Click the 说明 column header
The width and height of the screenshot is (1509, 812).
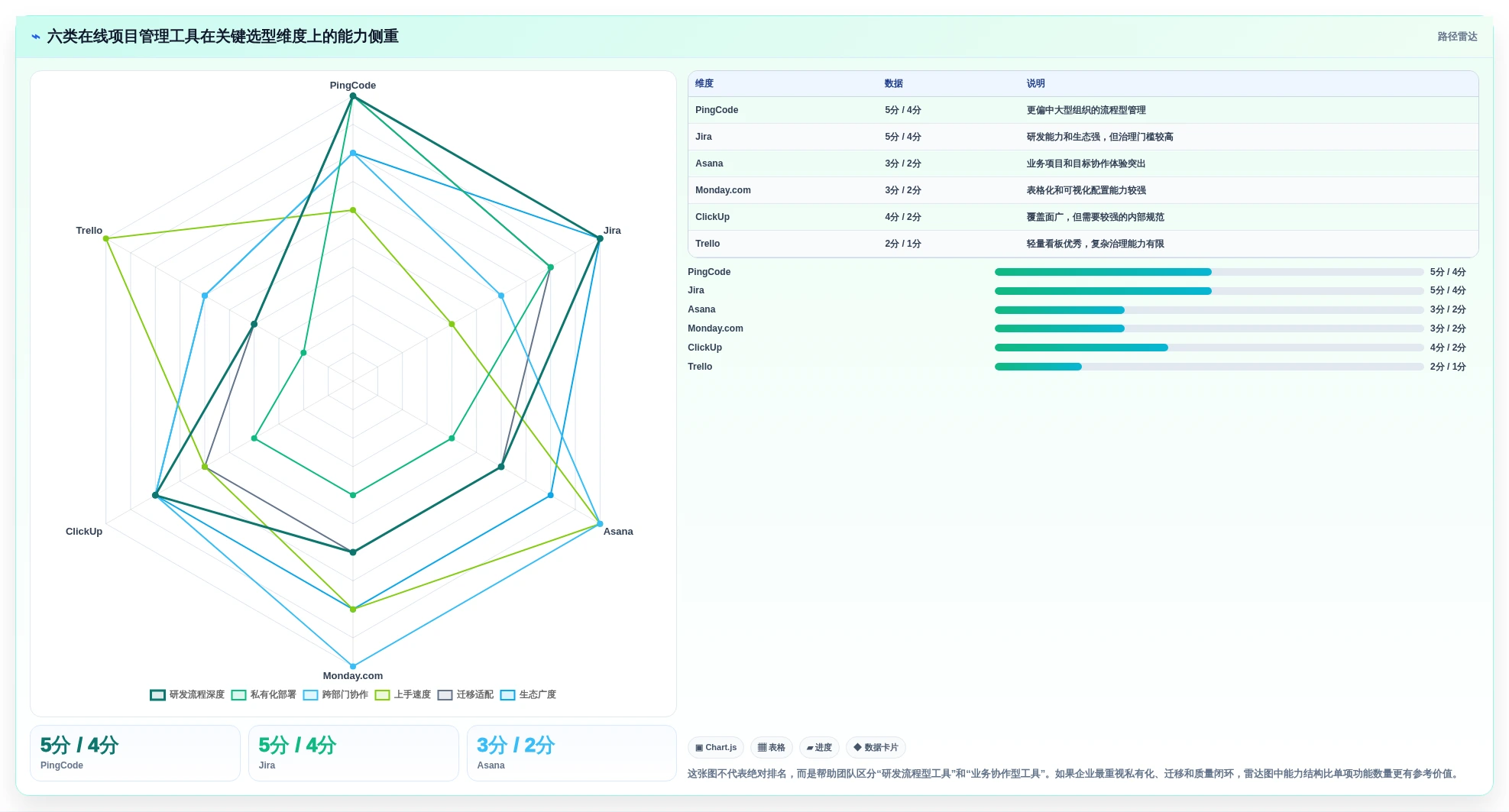[x=1036, y=84]
